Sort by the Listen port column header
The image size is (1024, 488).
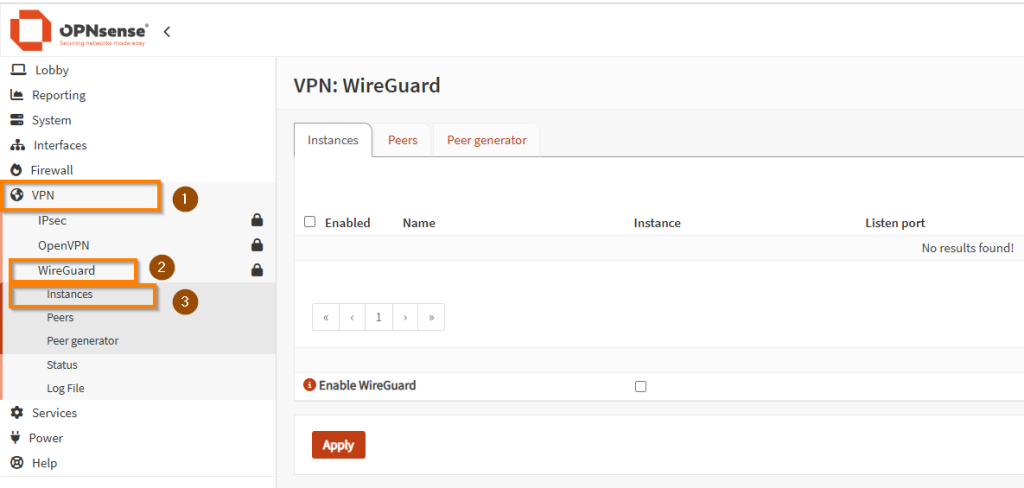coord(895,223)
